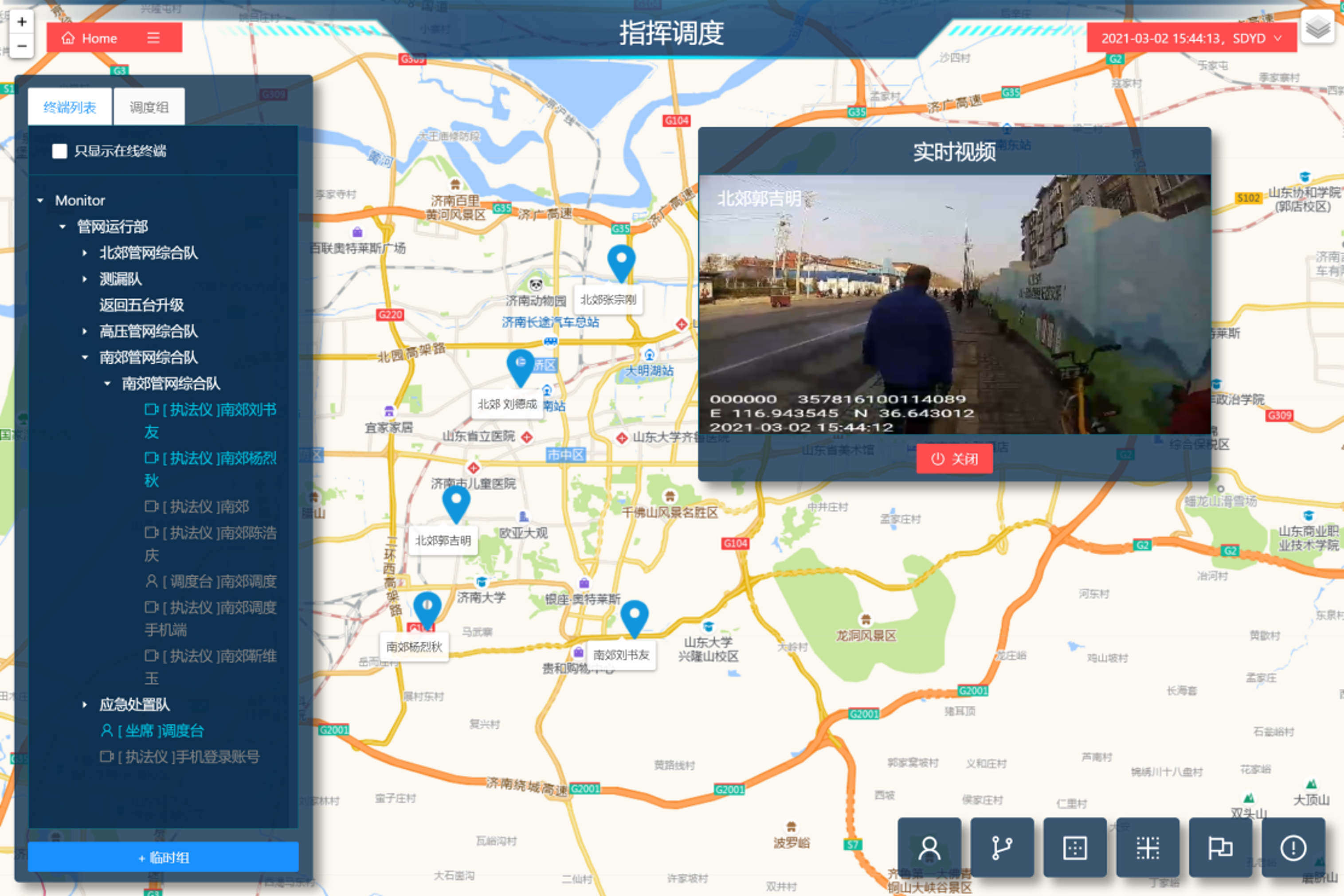This screenshot has height=896, width=1344.
Task: Zoom in the map with plus
Action: tap(22, 22)
